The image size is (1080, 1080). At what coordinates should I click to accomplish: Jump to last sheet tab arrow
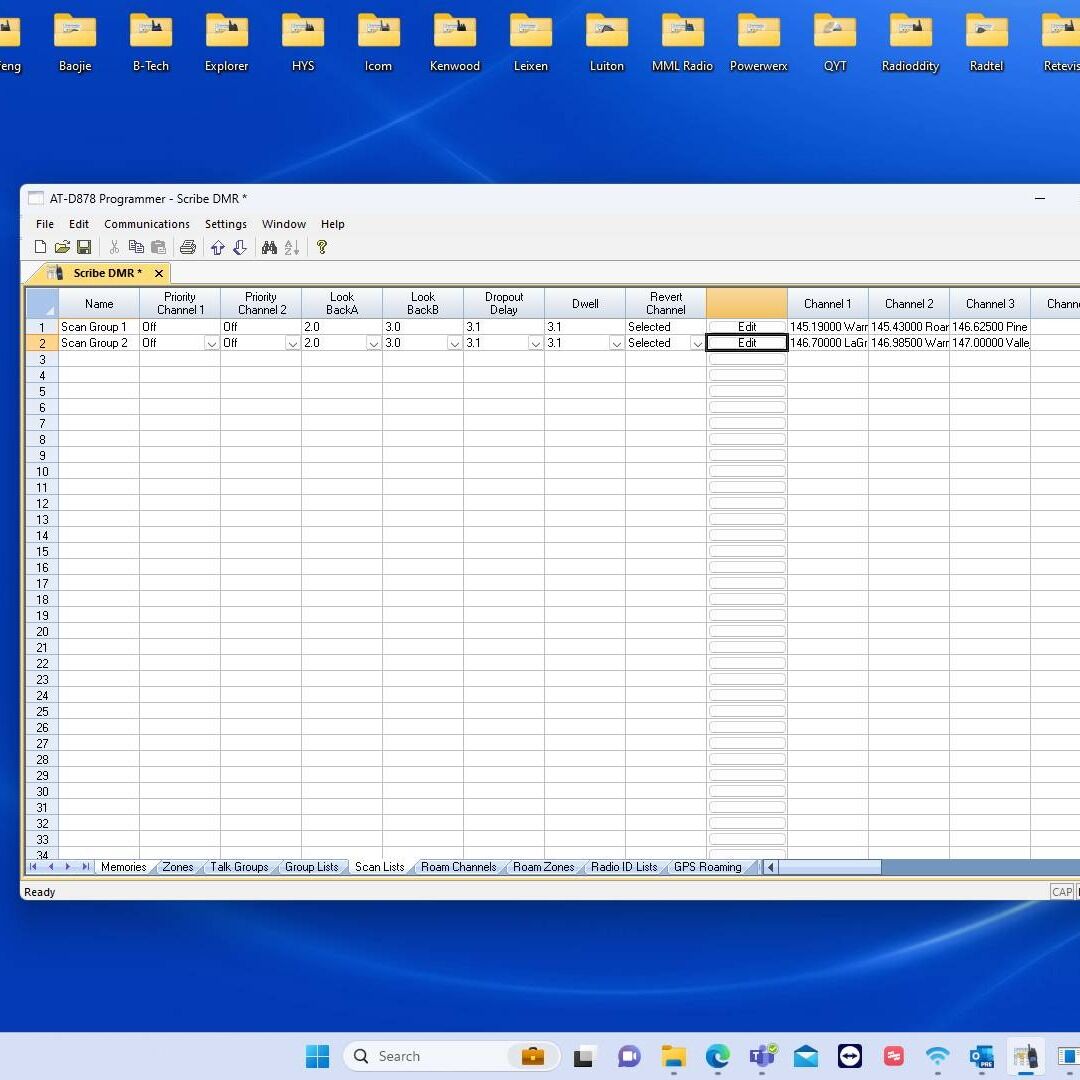pos(85,867)
